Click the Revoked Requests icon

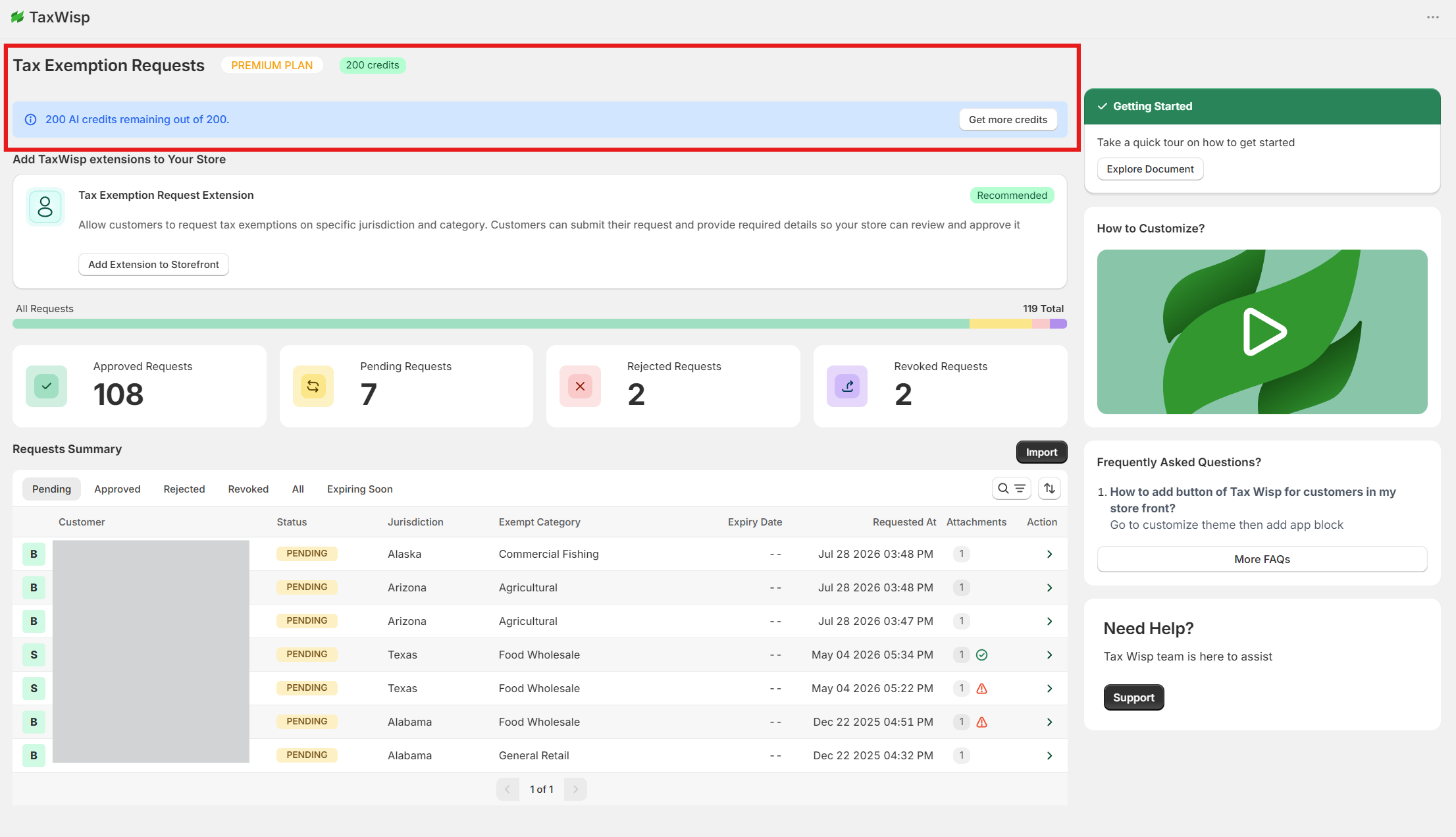pyautogui.click(x=847, y=387)
